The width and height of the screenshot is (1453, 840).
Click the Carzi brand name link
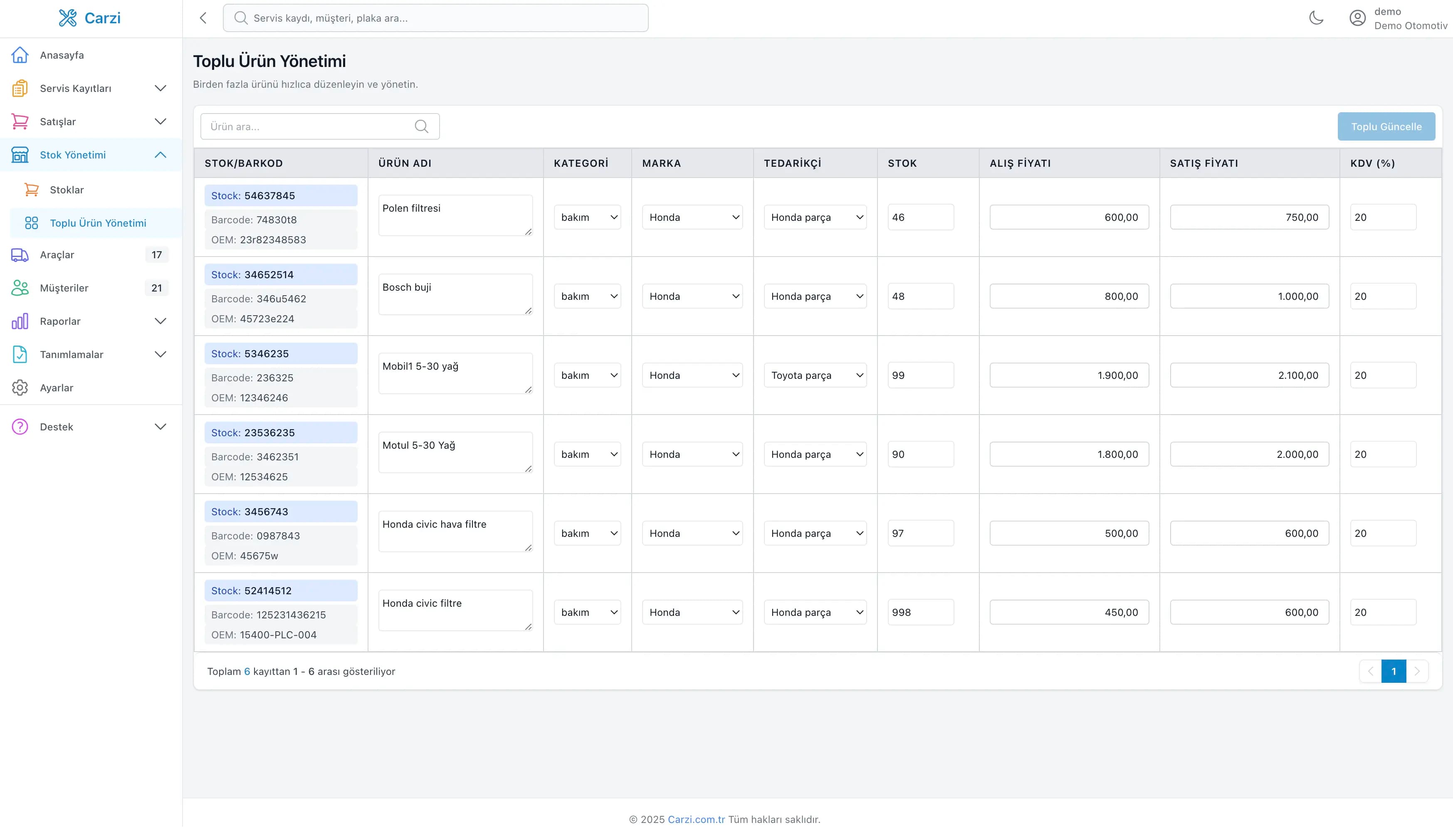point(103,18)
